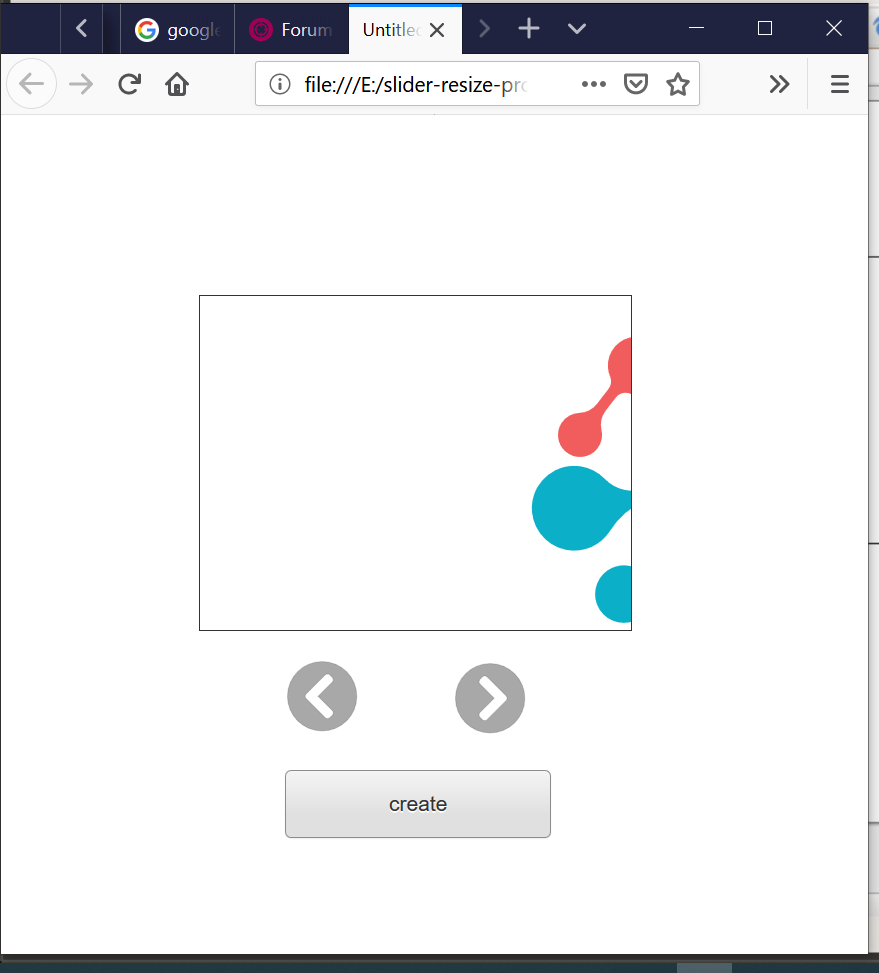
Task: Open a new tab with plus
Action: pos(529,29)
